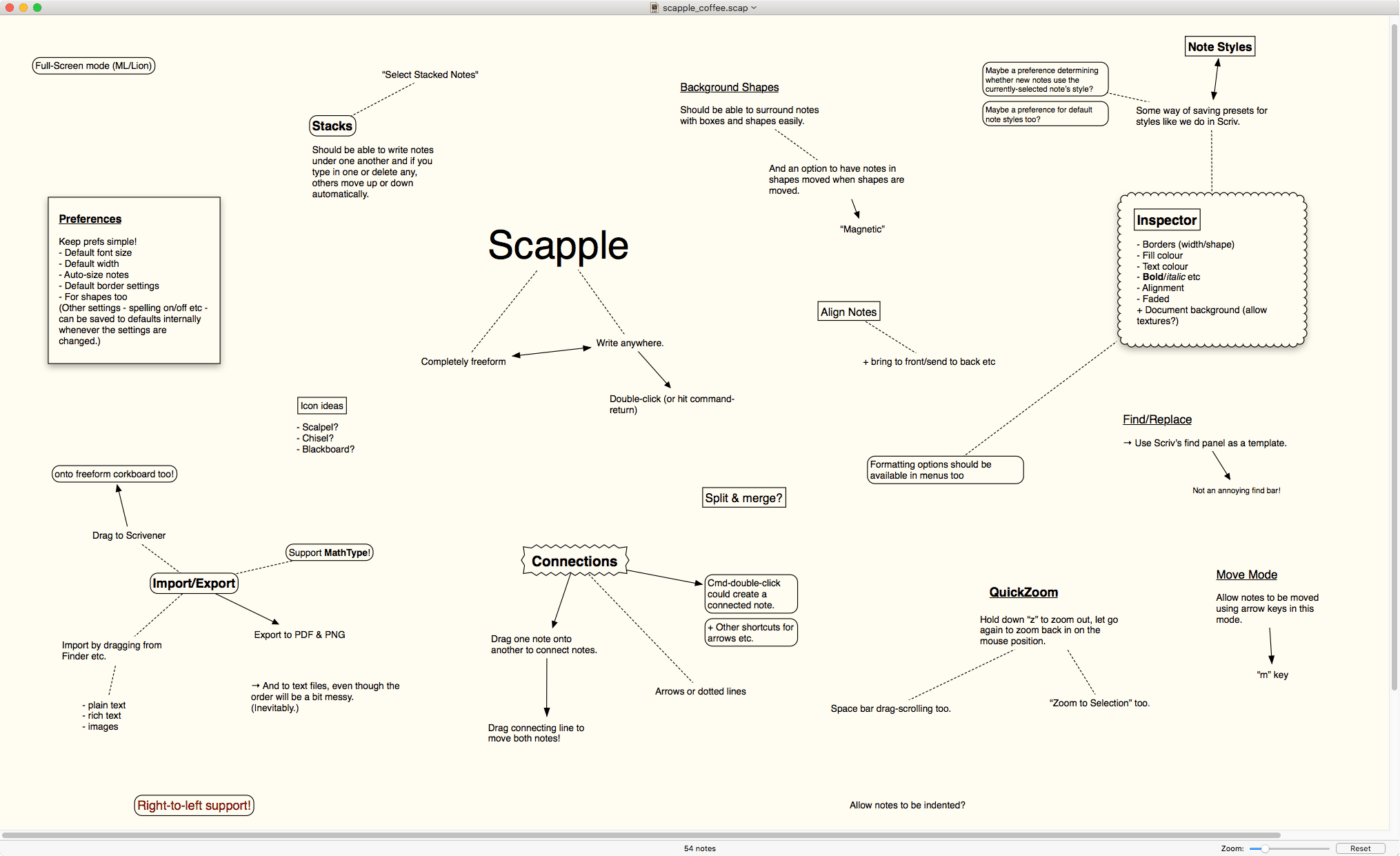
Task: Click the 54 notes status text
Action: pos(700,848)
